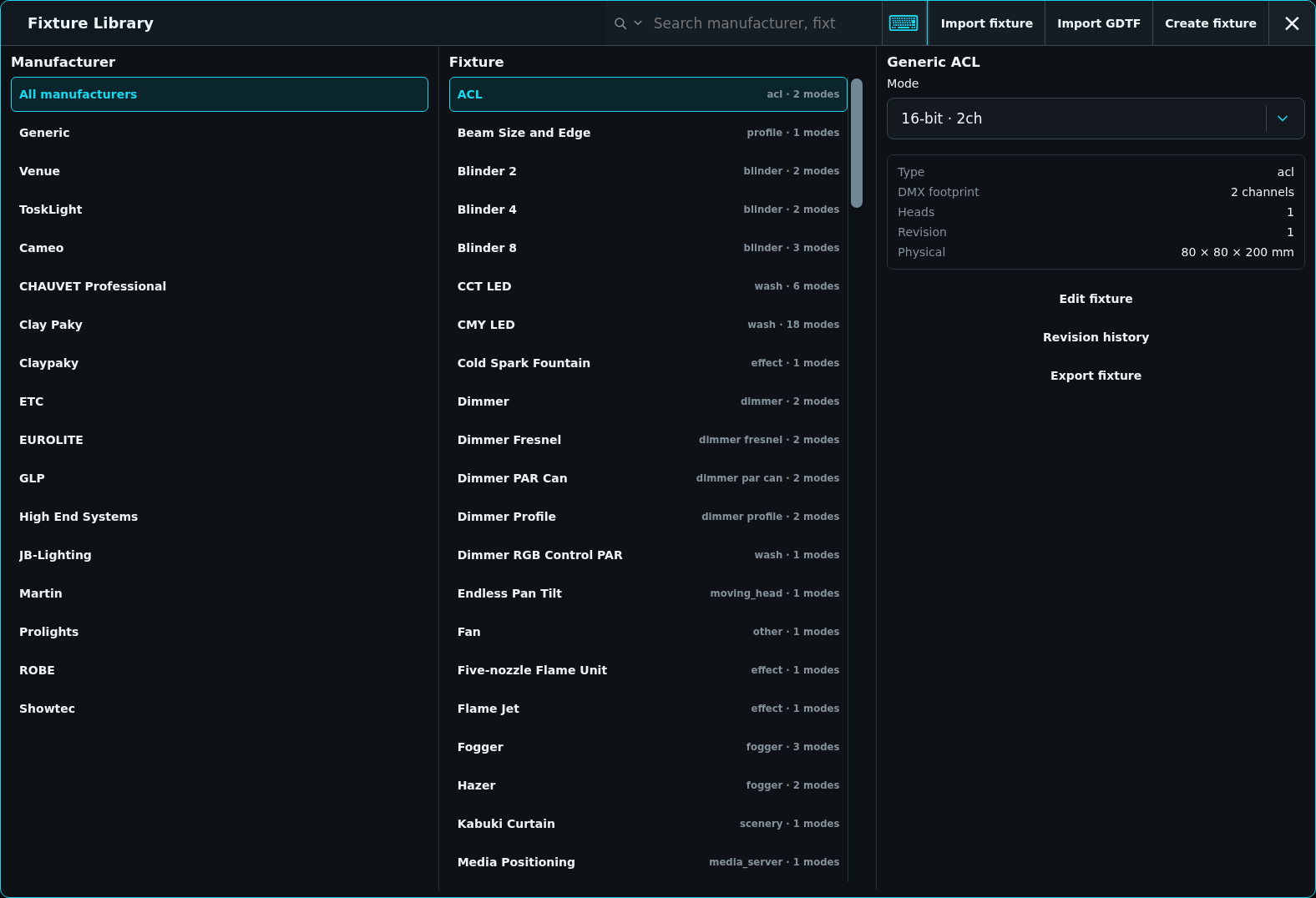Click the fixture list scrollbar thumb

[x=857, y=143]
